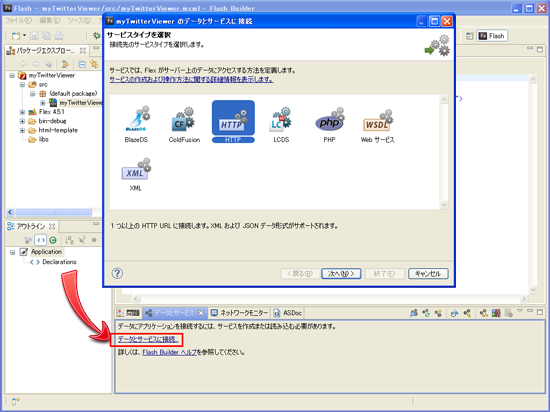The image size is (550, 412).
Task: Click the Open Perspective icon near Flash
Action: (470, 36)
